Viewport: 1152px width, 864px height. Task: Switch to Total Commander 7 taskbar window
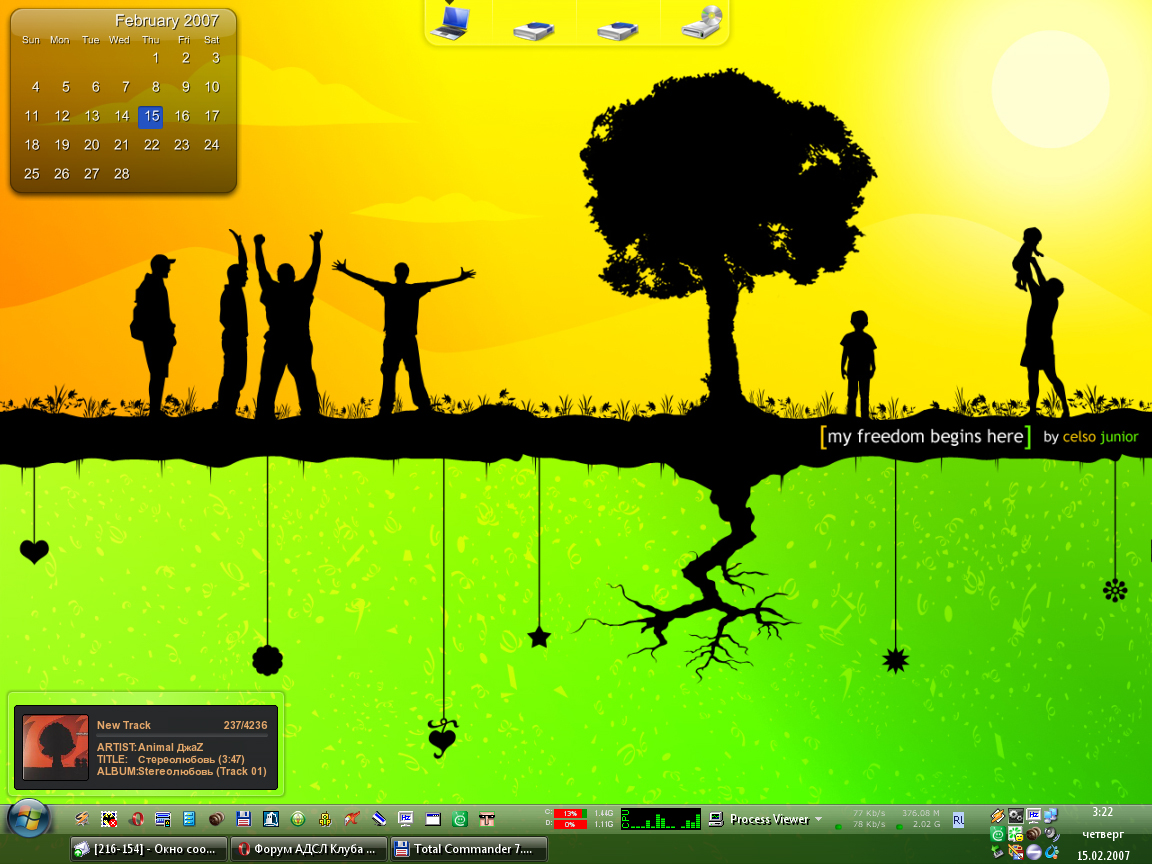(x=469, y=849)
